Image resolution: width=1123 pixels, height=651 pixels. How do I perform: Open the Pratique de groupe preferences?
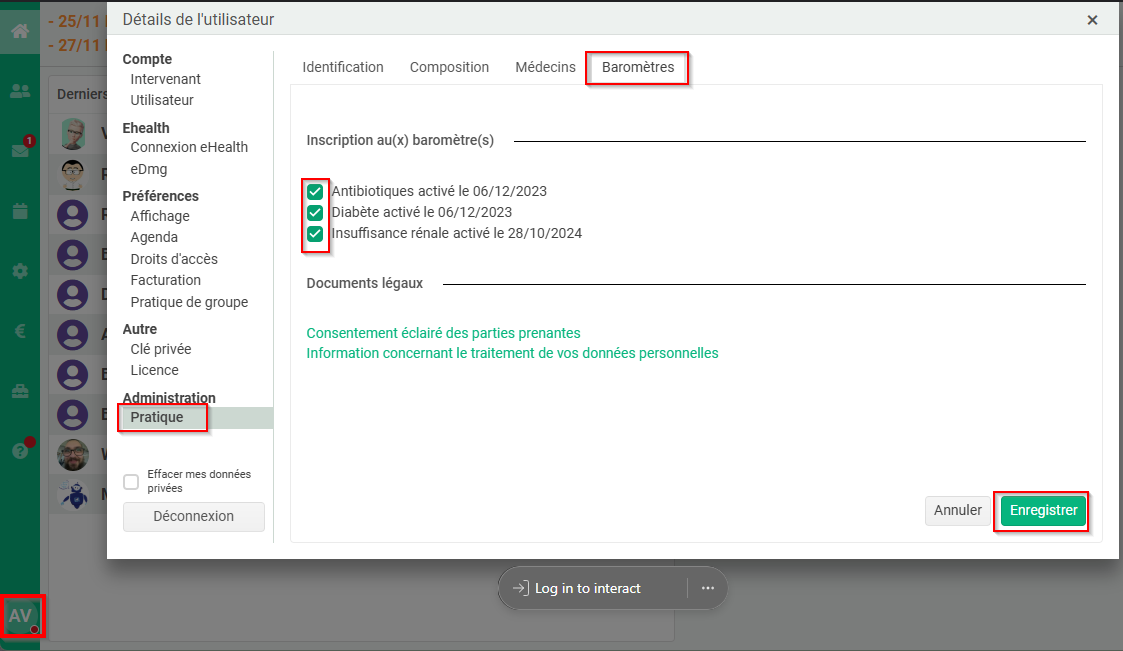pyautogui.click(x=189, y=302)
